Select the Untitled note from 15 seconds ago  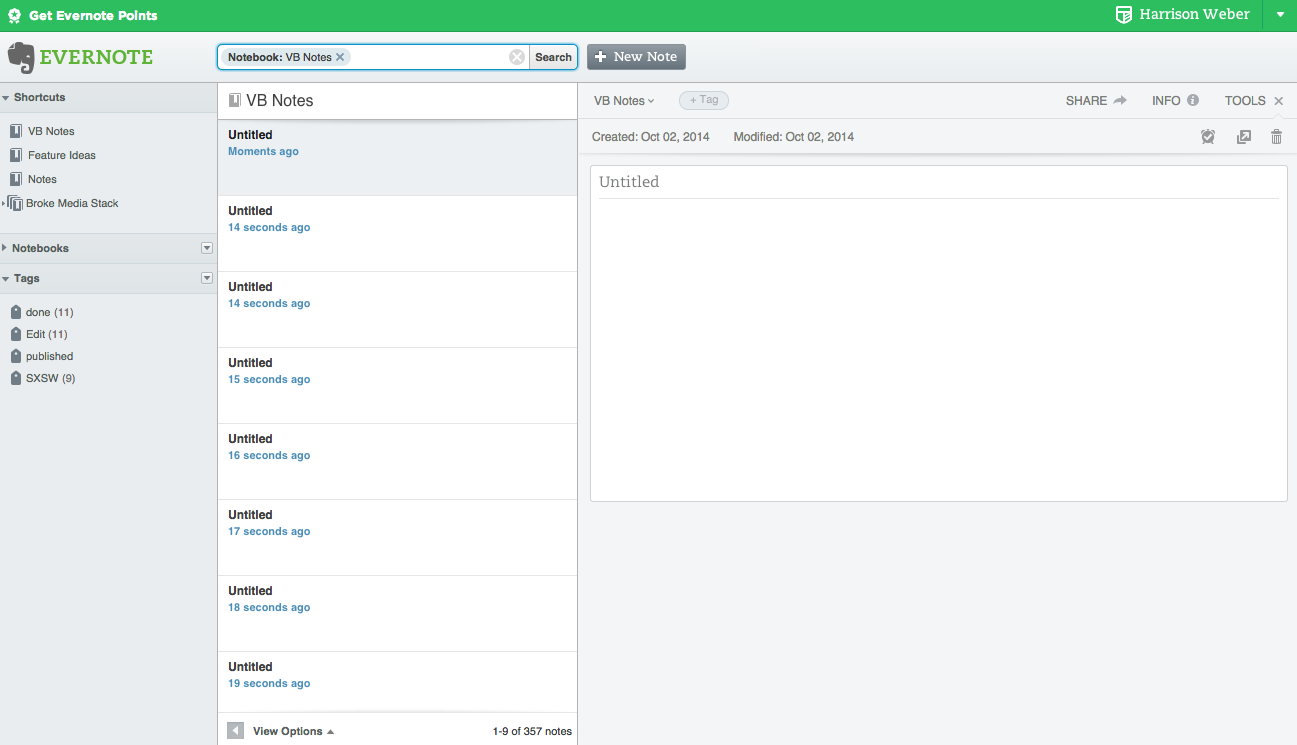(x=397, y=386)
